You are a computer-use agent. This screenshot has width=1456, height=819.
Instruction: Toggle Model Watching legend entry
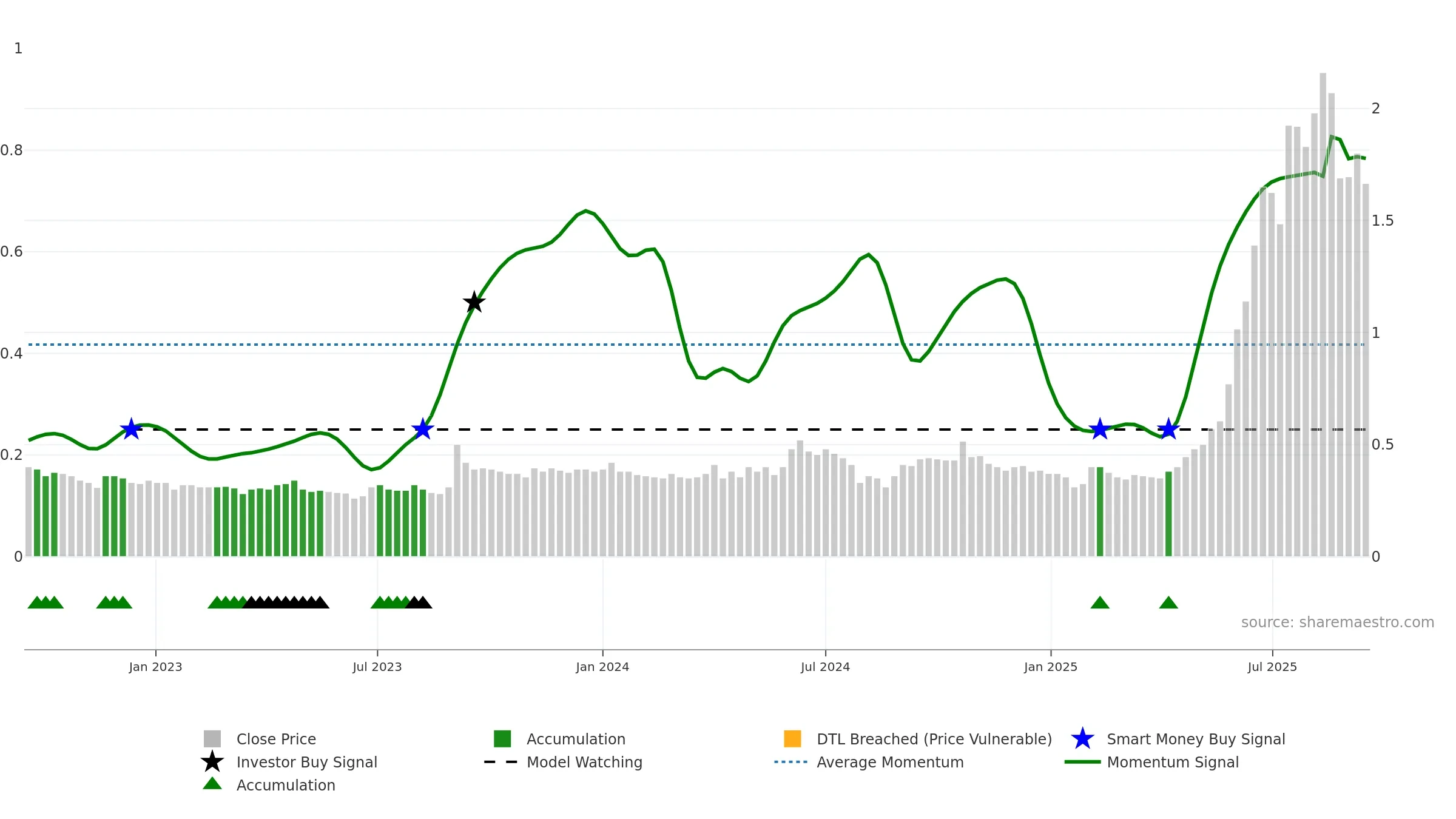pos(564,762)
